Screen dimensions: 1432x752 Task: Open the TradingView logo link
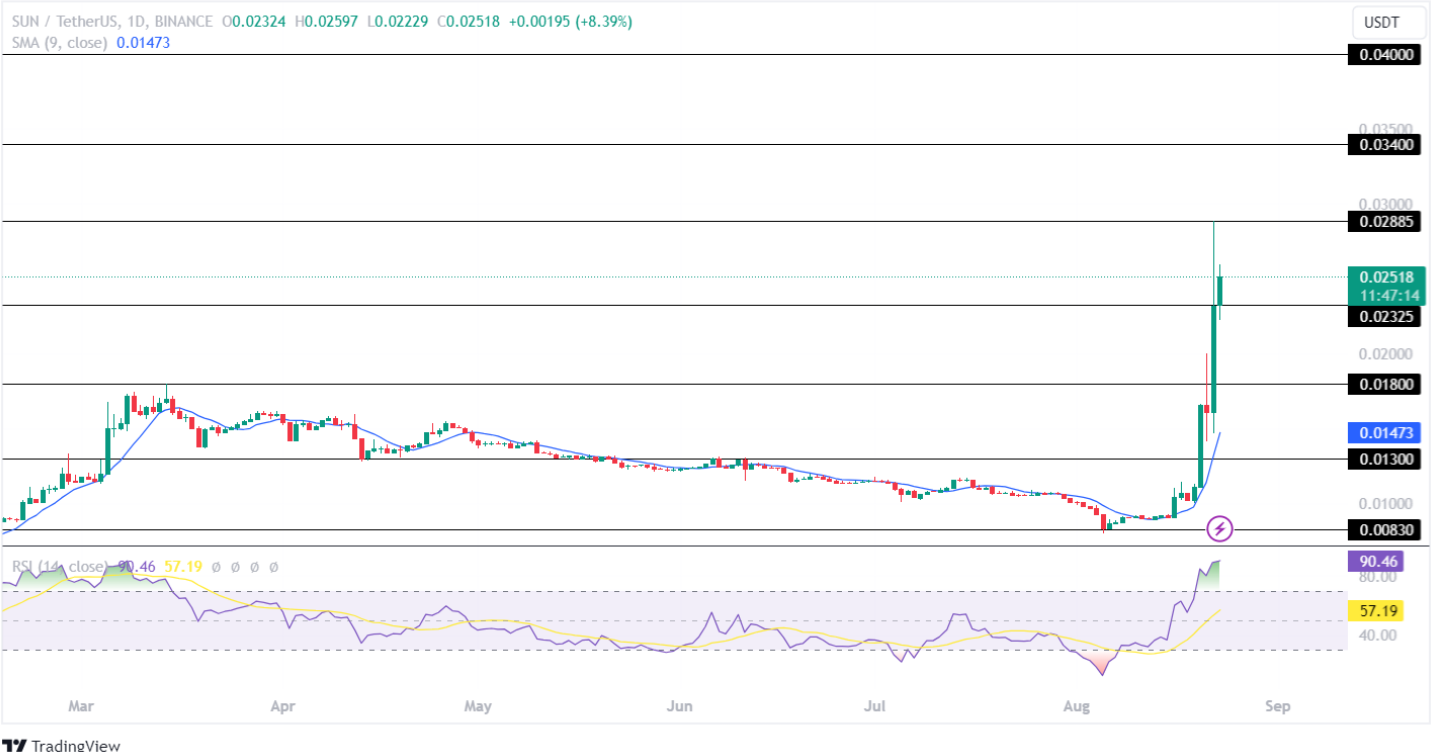(x=62, y=745)
